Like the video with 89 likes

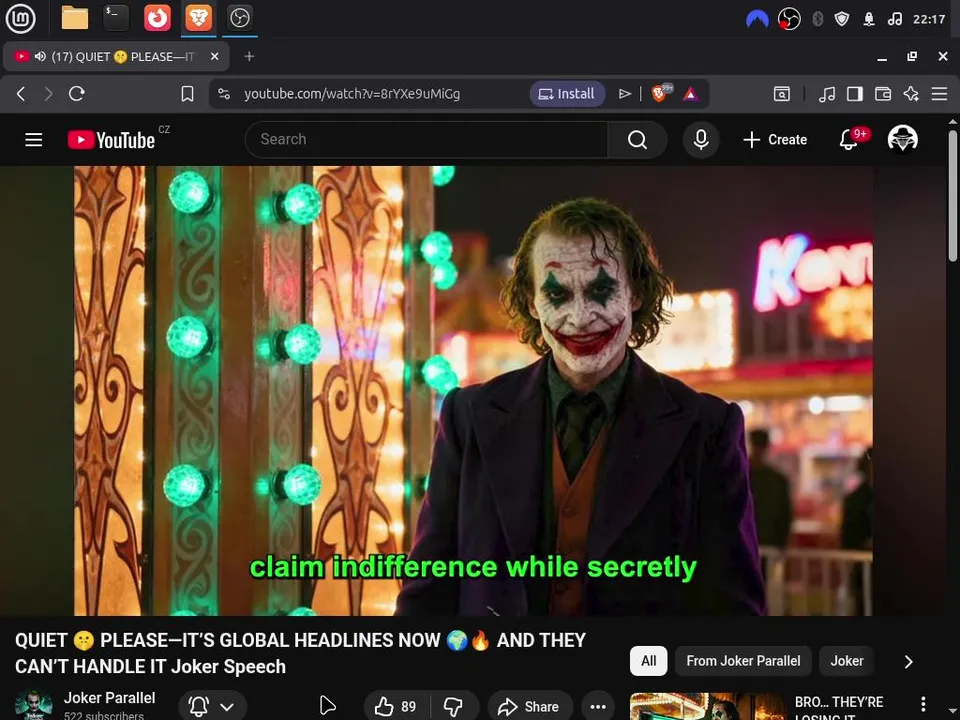tap(397, 707)
